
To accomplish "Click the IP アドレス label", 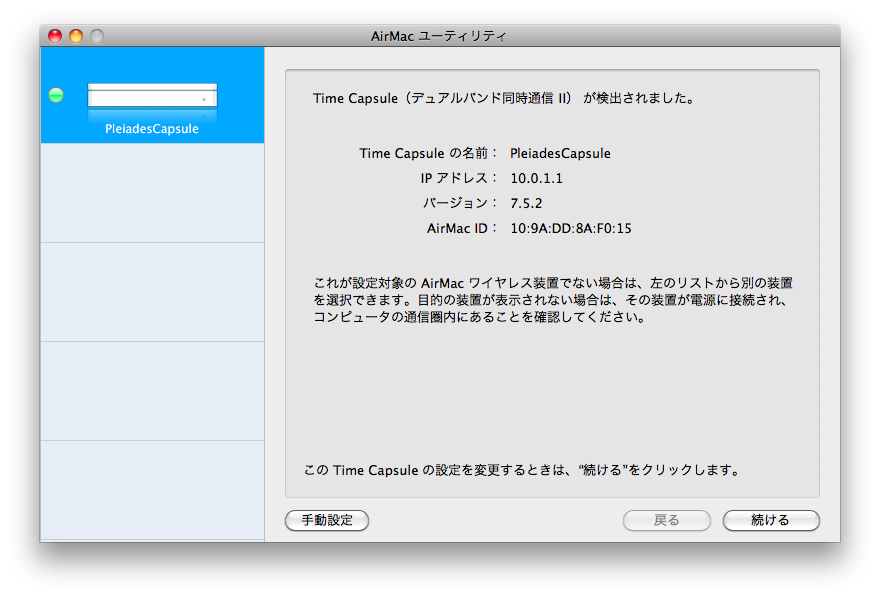I will point(459,178).
